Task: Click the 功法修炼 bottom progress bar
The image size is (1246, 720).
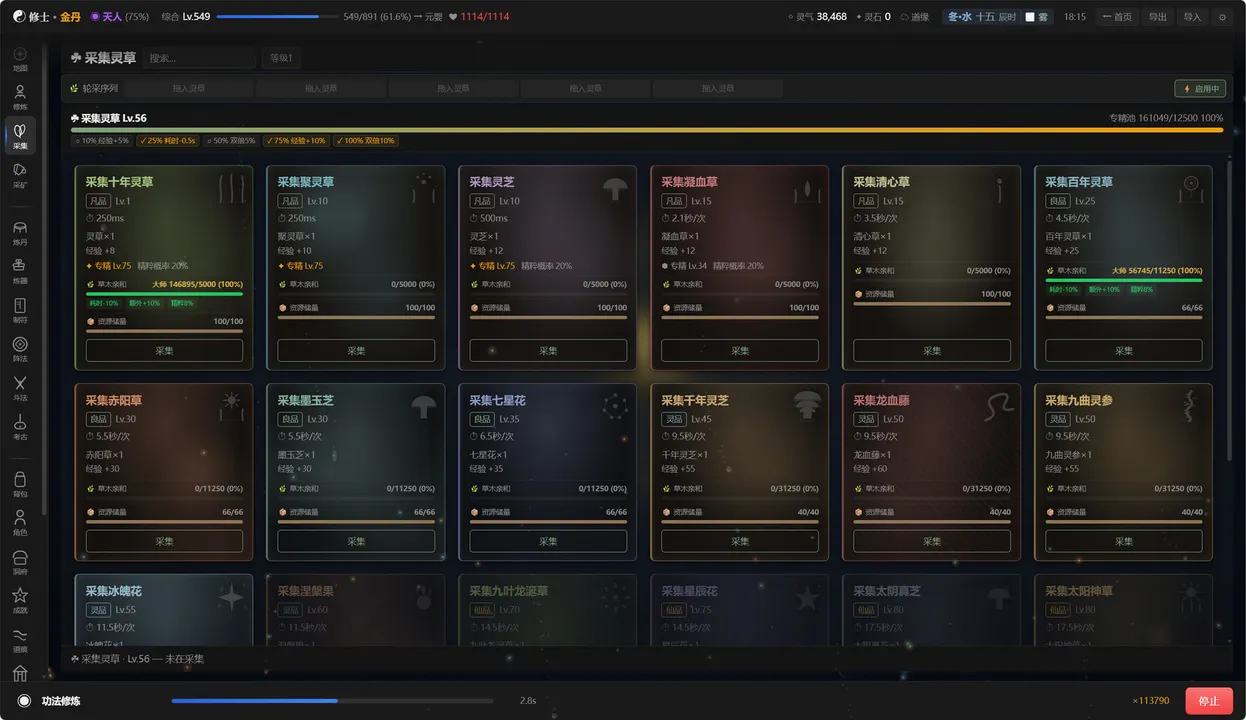Action: [333, 701]
